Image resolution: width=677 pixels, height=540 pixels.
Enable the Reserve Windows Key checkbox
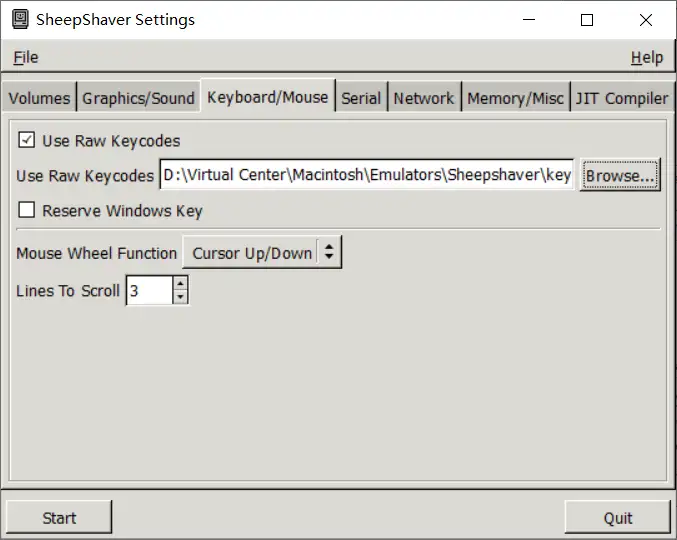26,210
